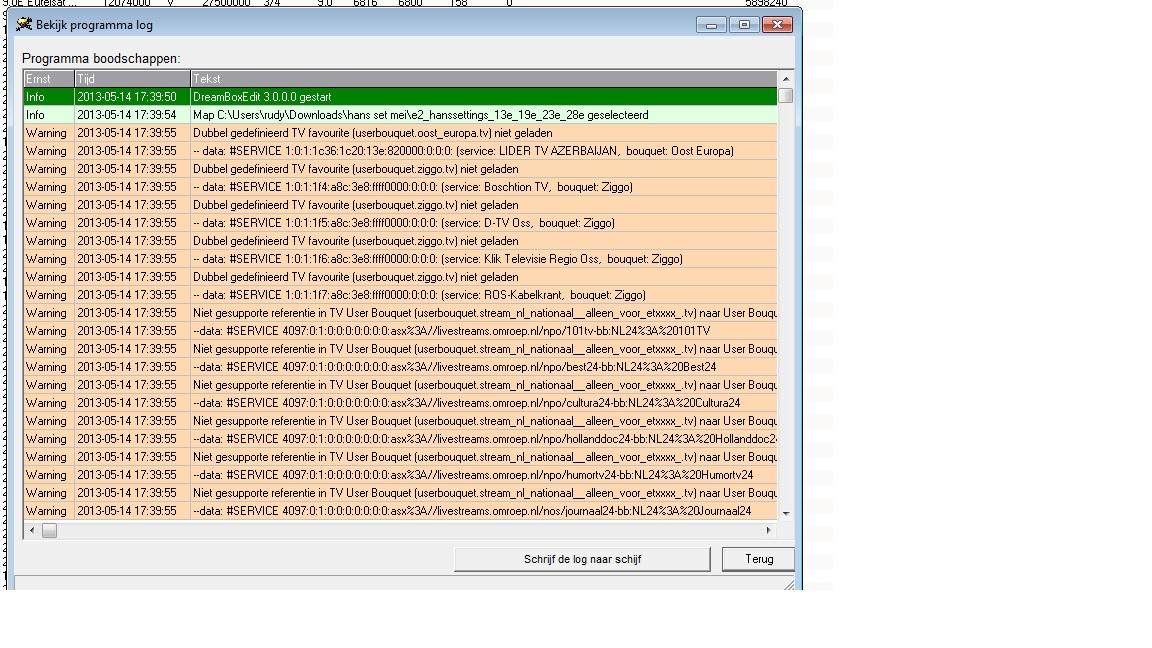Click the DreamBoxEdit title bar icon
The height and width of the screenshot is (648, 1152).
click(24, 24)
